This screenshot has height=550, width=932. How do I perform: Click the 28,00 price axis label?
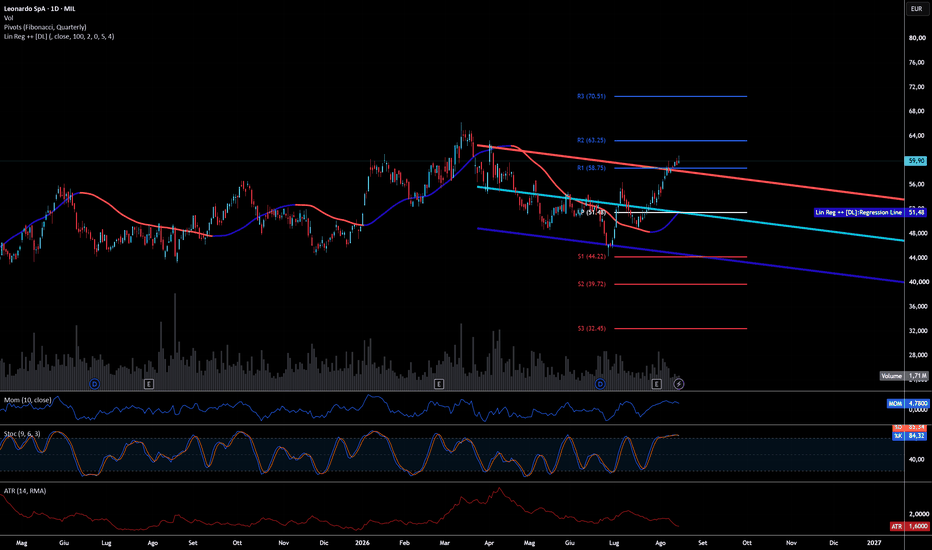tap(917, 355)
